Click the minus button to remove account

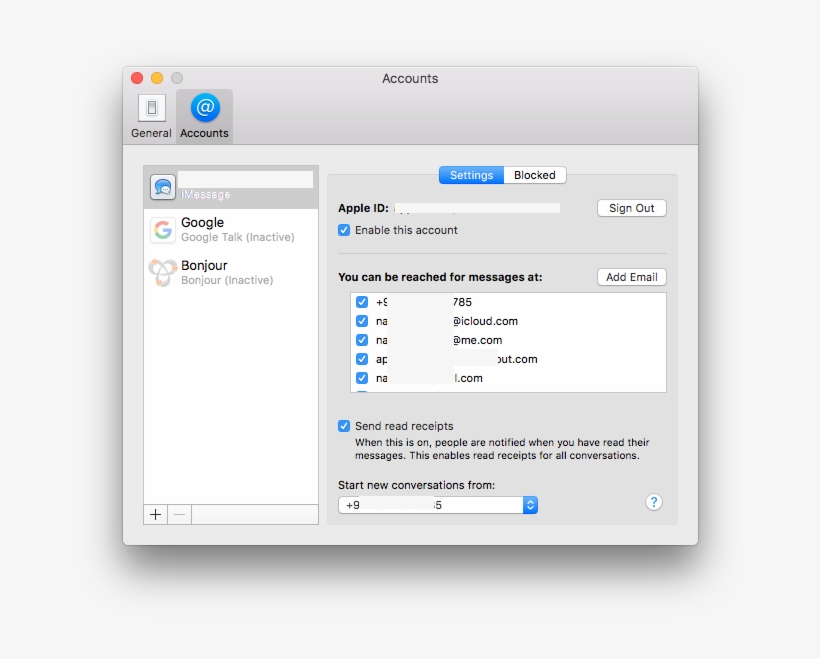(179, 514)
